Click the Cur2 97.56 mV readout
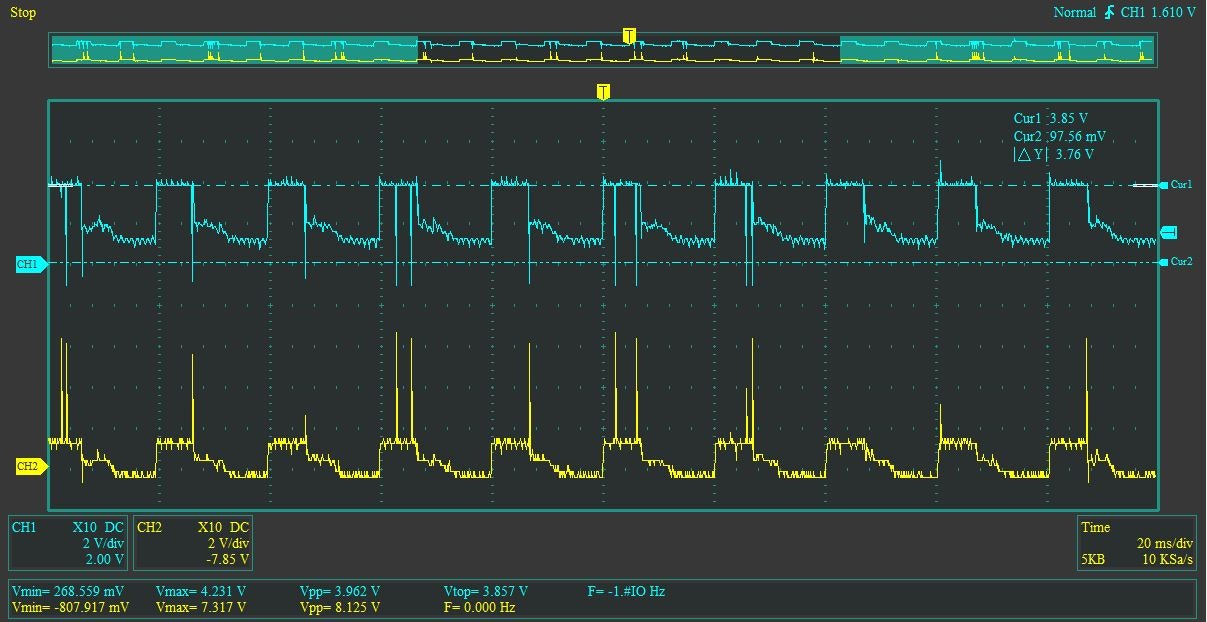This screenshot has width=1207, height=622. [1059, 136]
